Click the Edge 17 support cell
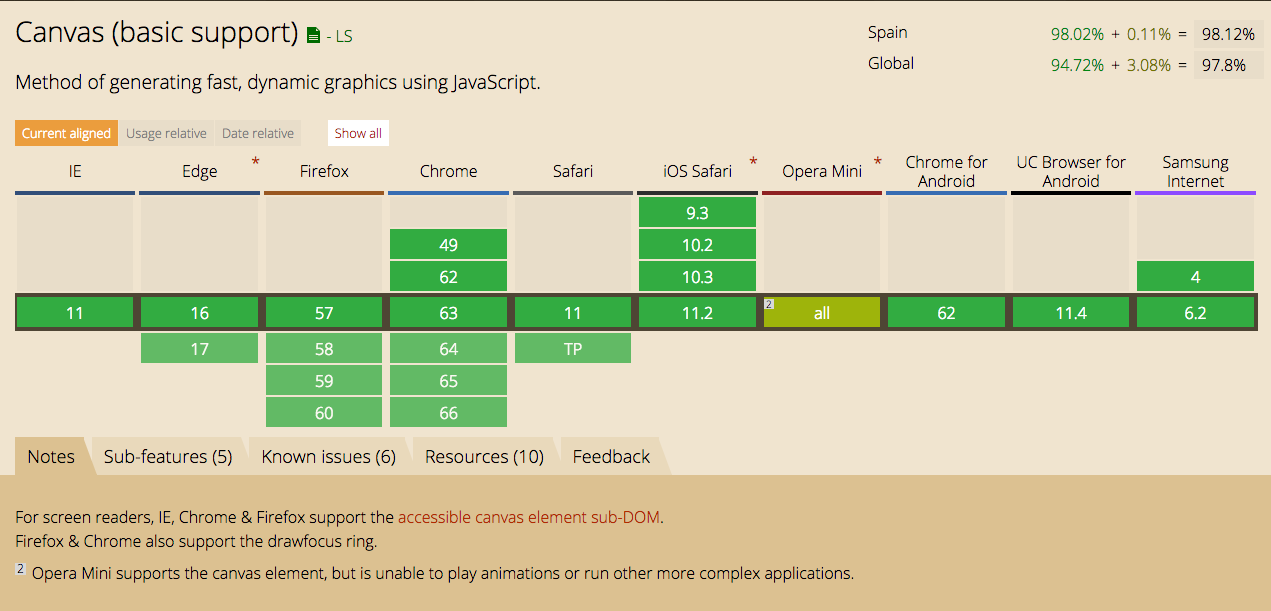 pyautogui.click(x=199, y=349)
